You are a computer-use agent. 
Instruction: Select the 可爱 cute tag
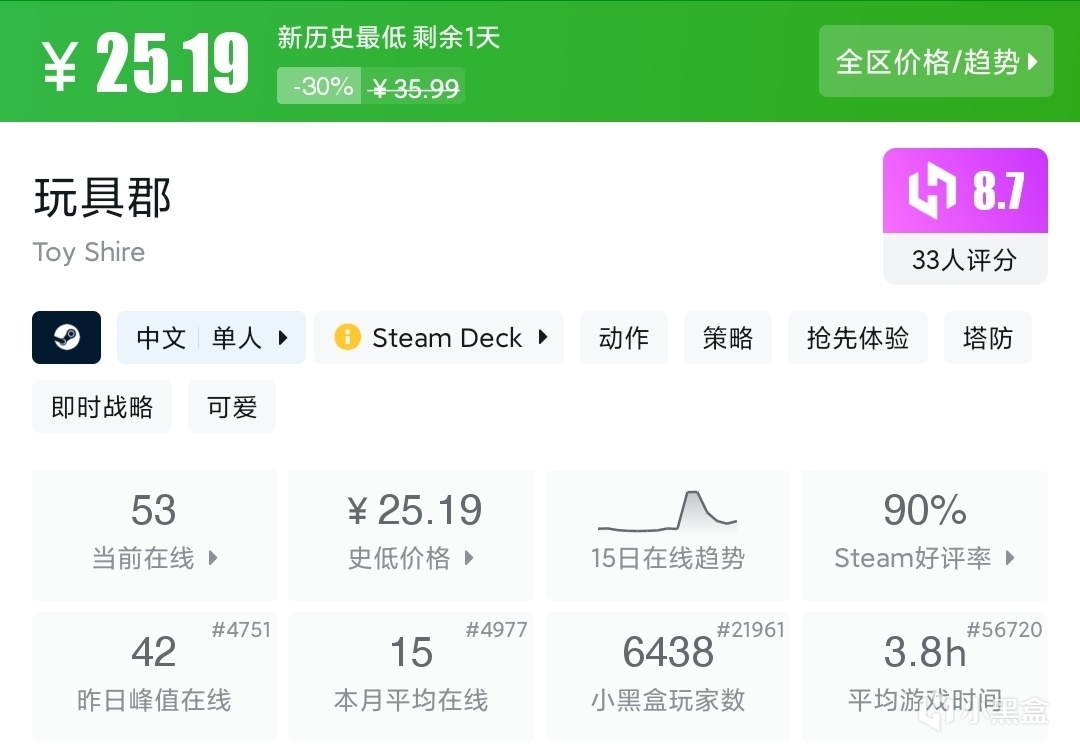click(x=232, y=407)
